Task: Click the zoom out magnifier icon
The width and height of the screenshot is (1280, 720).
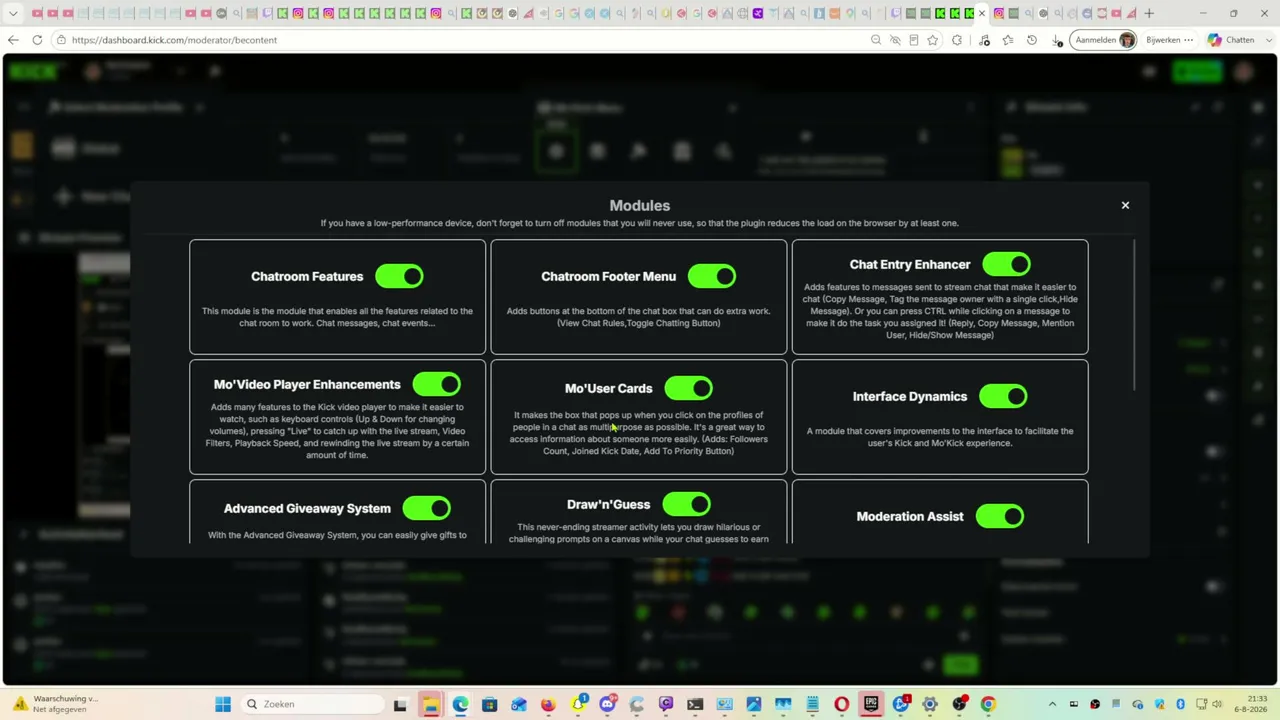Action: 876,40
